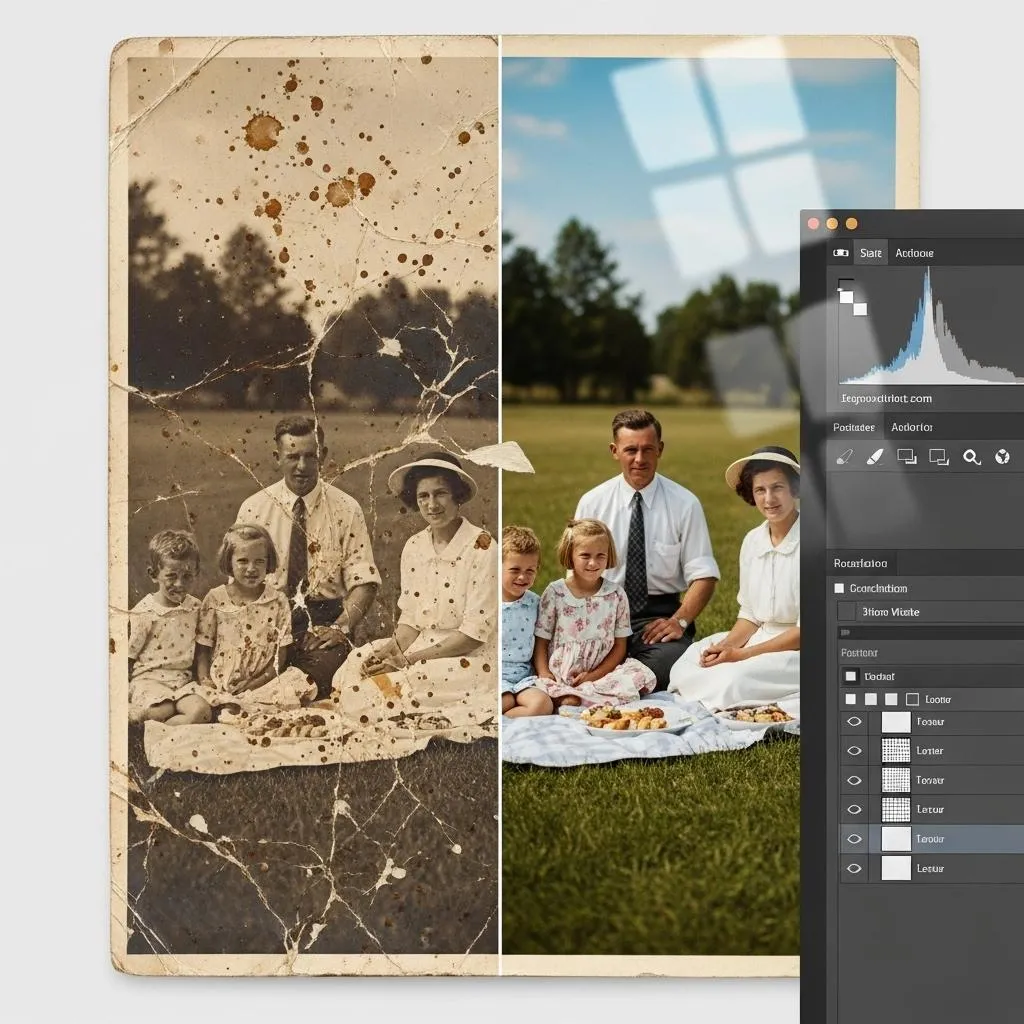Image resolution: width=1024 pixels, height=1024 pixels.
Task: Select the duplicate-selection tool icon
Action: 938,457
